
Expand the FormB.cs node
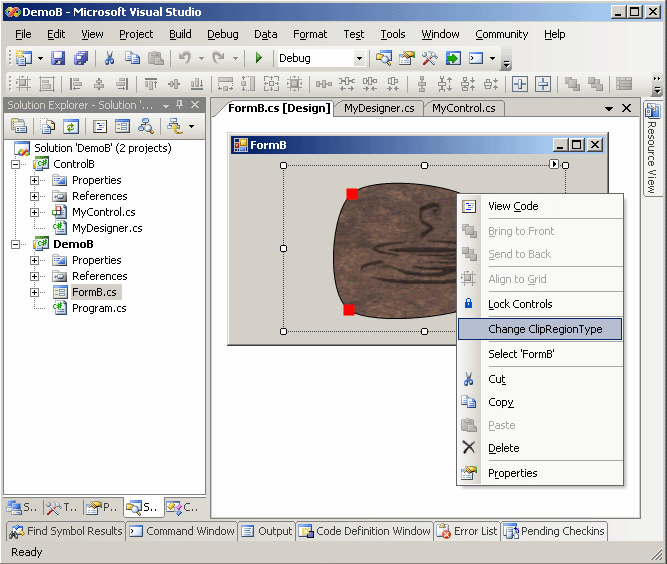point(34,292)
